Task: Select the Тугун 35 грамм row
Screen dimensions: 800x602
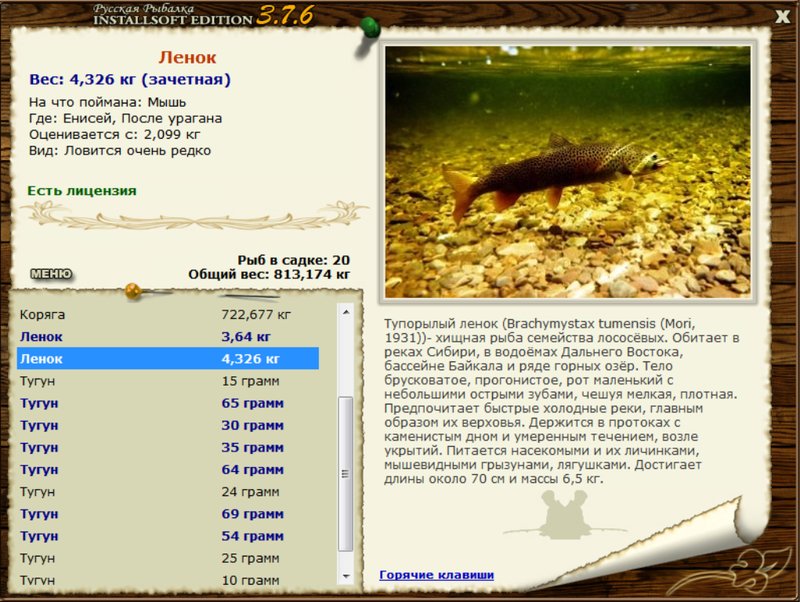Action: pyautogui.click(x=168, y=447)
